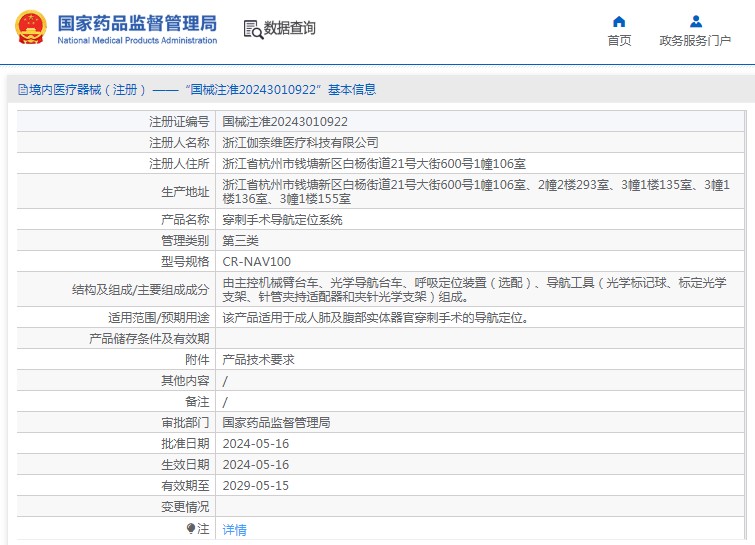Image resolution: width=755 pixels, height=545 pixels.
Task: Click the 备注 row label
Action: [197, 402]
